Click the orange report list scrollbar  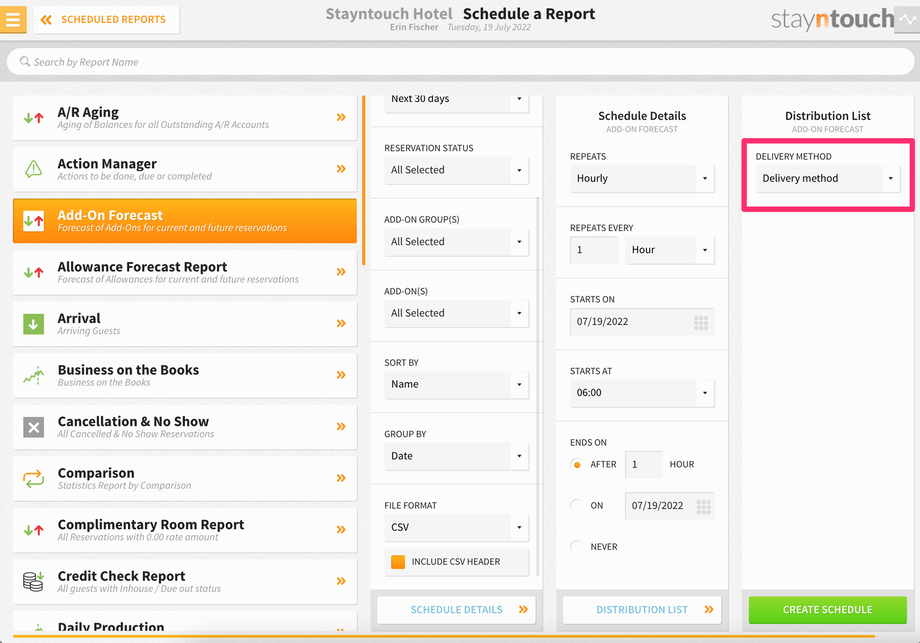(364, 181)
